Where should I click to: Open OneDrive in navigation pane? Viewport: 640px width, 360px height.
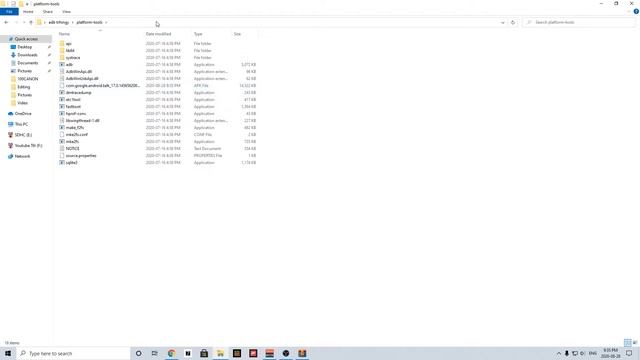(x=23, y=113)
